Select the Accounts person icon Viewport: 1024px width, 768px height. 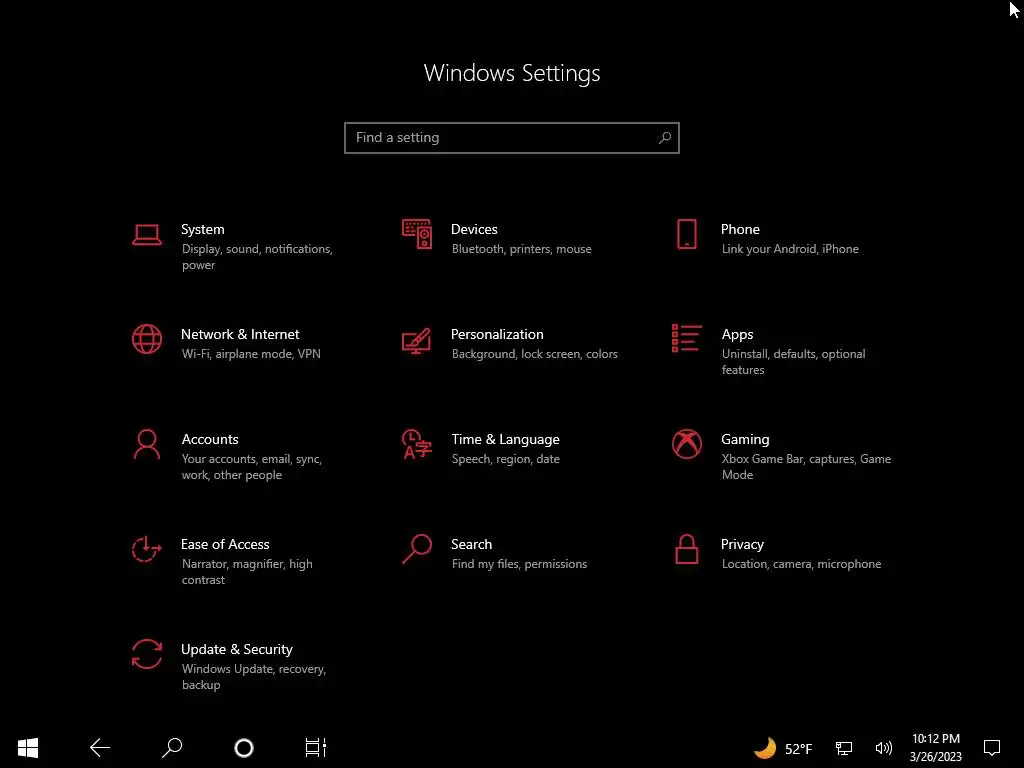pyautogui.click(x=147, y=444)
